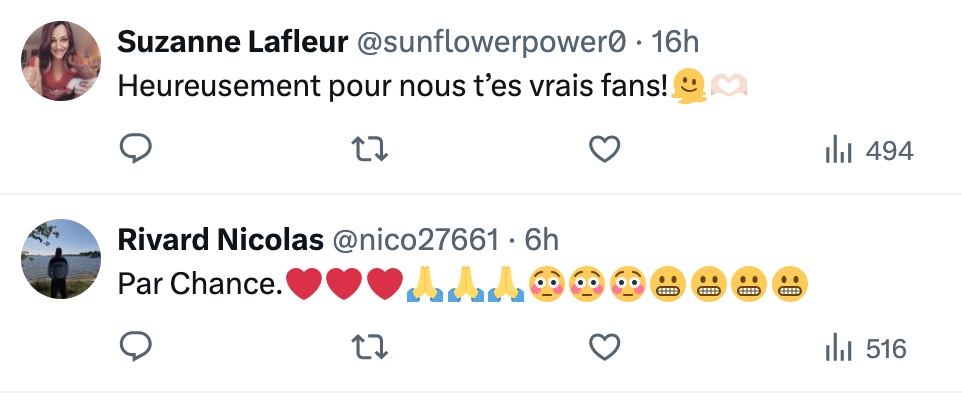Open the @nico27661 handle link
The width and height of the screenshot is (962, 400).
[414, 240]
